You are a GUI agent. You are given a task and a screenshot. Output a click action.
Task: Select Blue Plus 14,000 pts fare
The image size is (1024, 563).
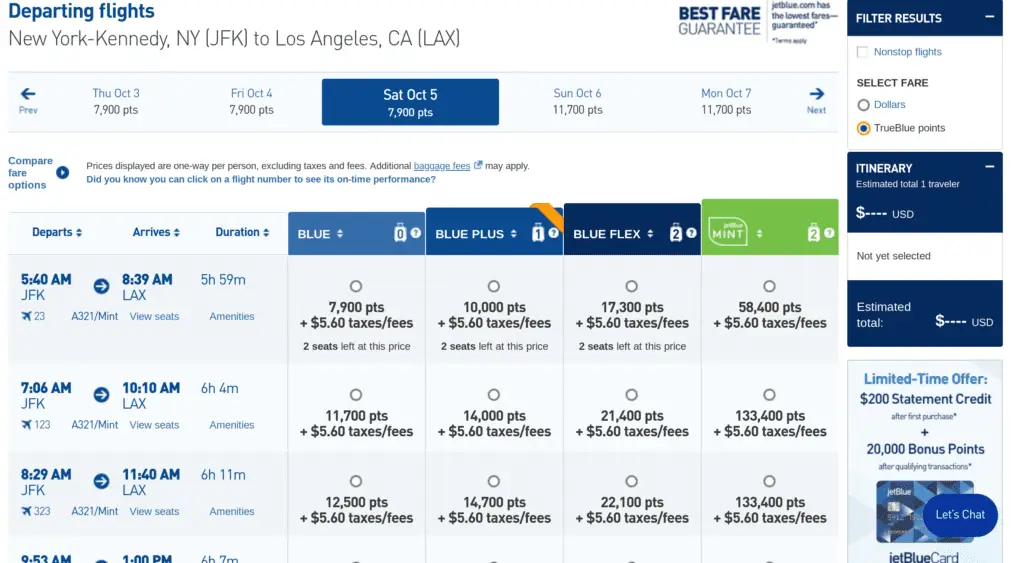(x=494, y=394)
